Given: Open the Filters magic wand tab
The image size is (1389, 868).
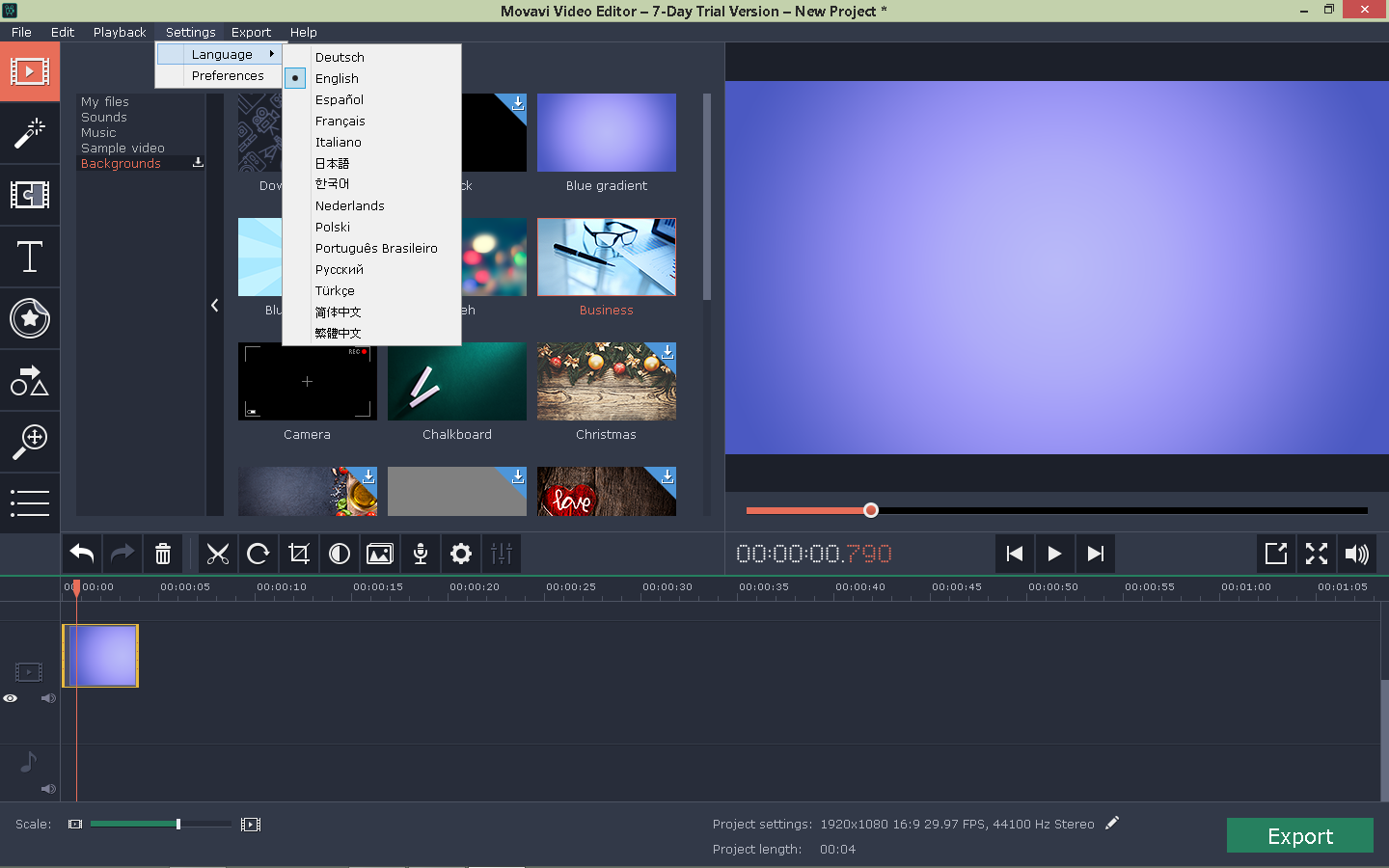Looking at the screenshot, I should (30, 133).
